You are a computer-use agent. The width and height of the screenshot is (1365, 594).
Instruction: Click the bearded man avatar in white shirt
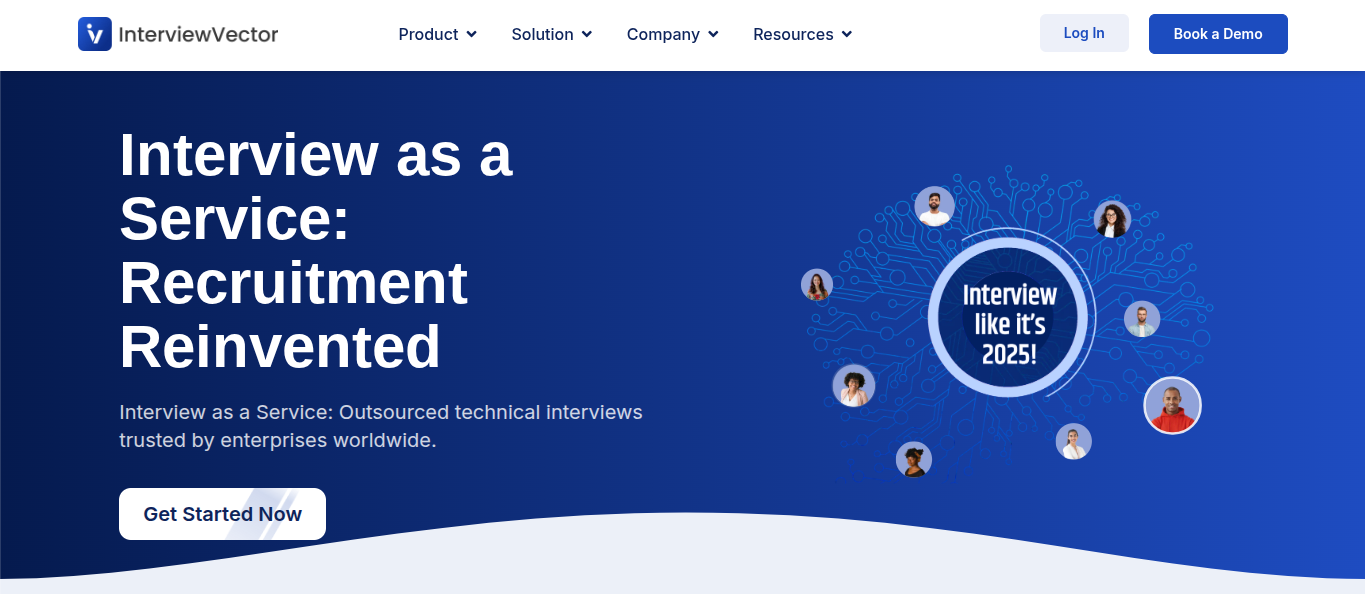934,206
